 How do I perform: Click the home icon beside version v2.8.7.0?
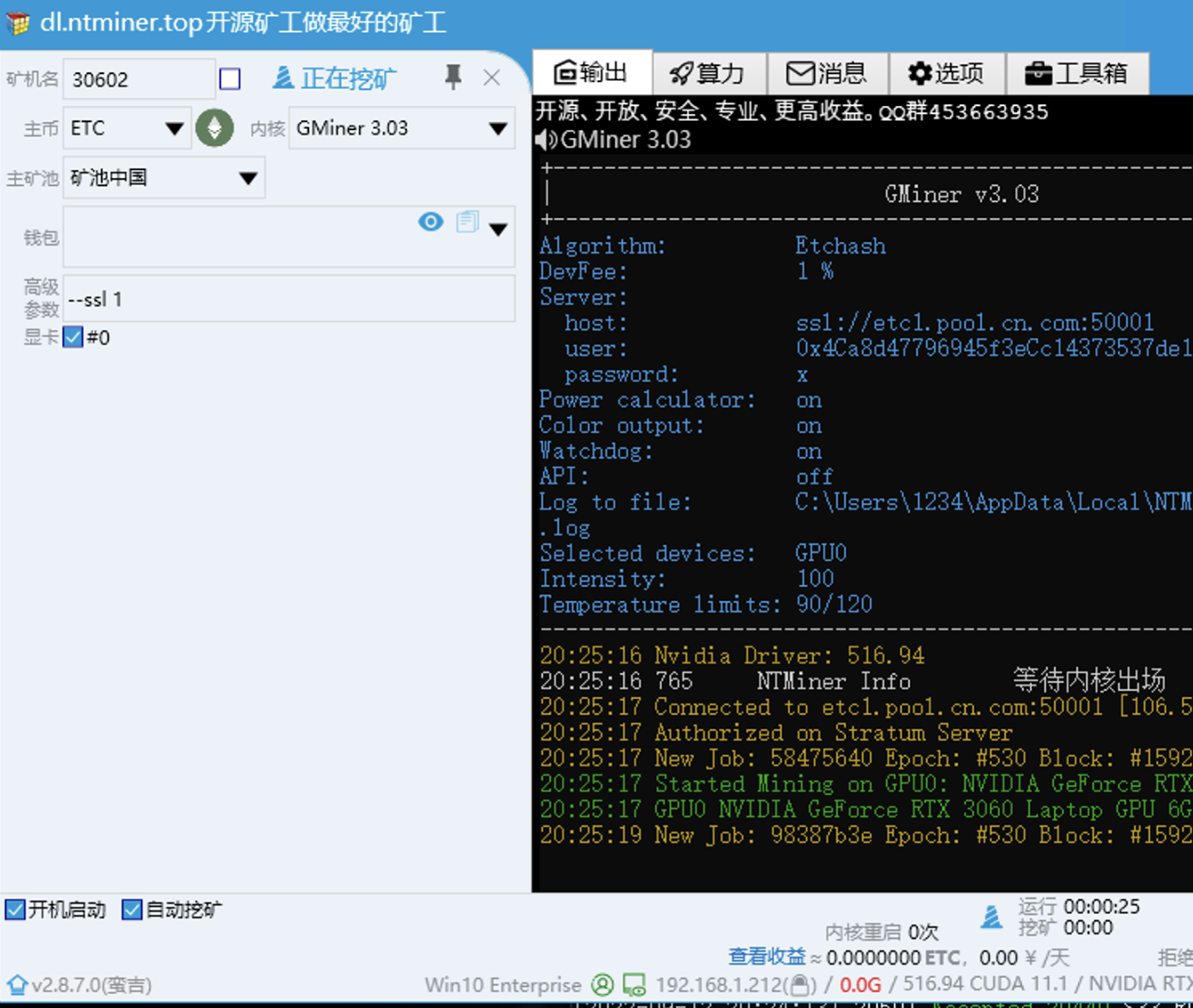pos(17,985)
